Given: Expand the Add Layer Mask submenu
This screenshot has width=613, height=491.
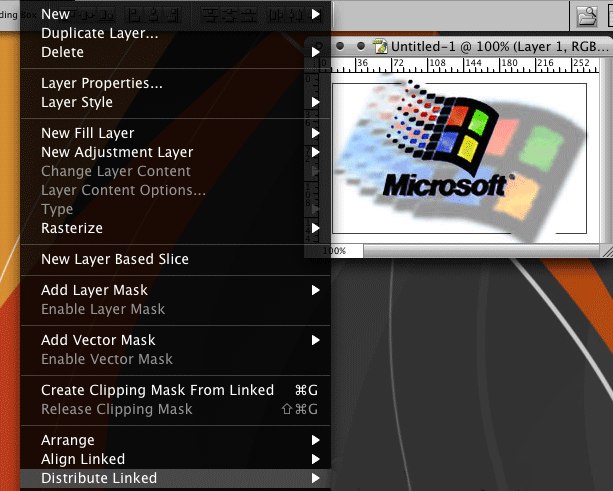Looking at the screenshot, I should coord(175,290).
